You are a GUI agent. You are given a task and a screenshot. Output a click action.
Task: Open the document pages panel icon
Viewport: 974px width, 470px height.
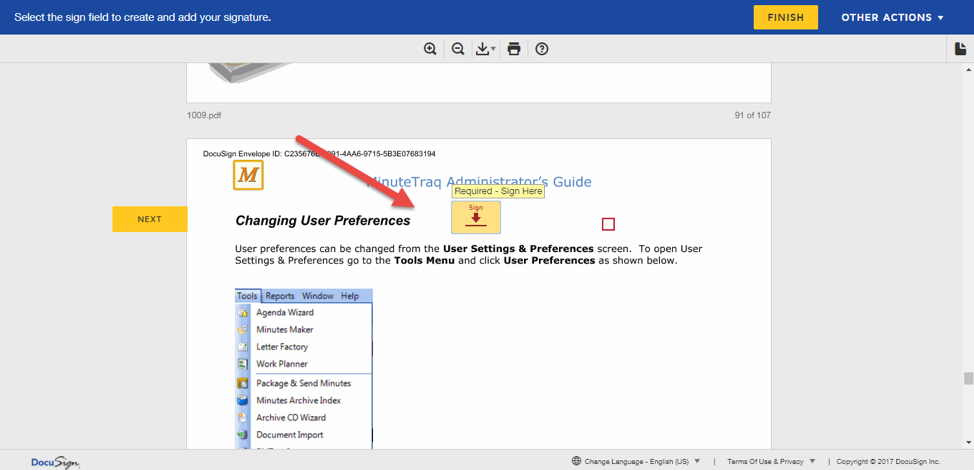point(961,49)
